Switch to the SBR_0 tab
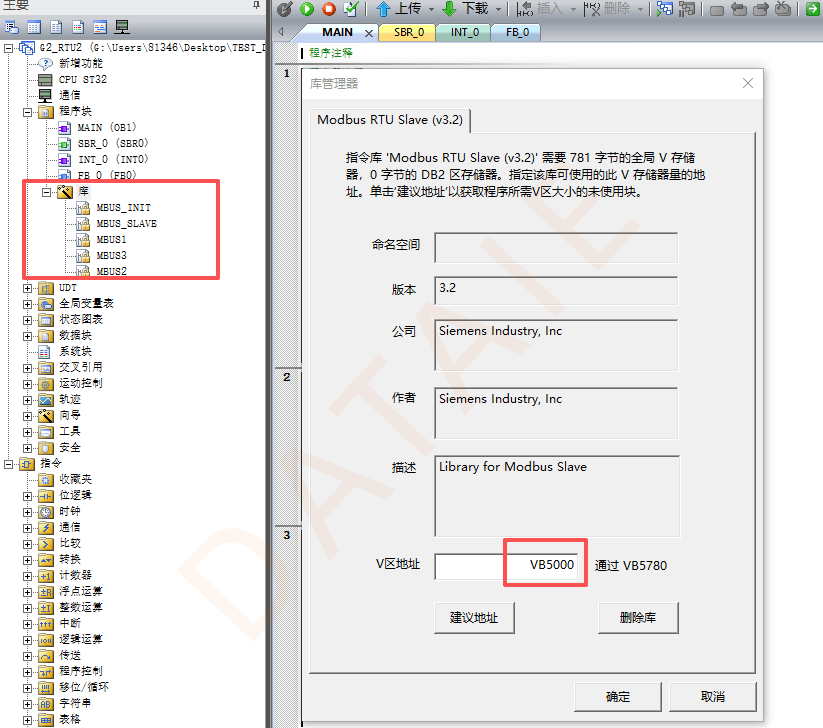Screen dimensions: 823x728 409,33
